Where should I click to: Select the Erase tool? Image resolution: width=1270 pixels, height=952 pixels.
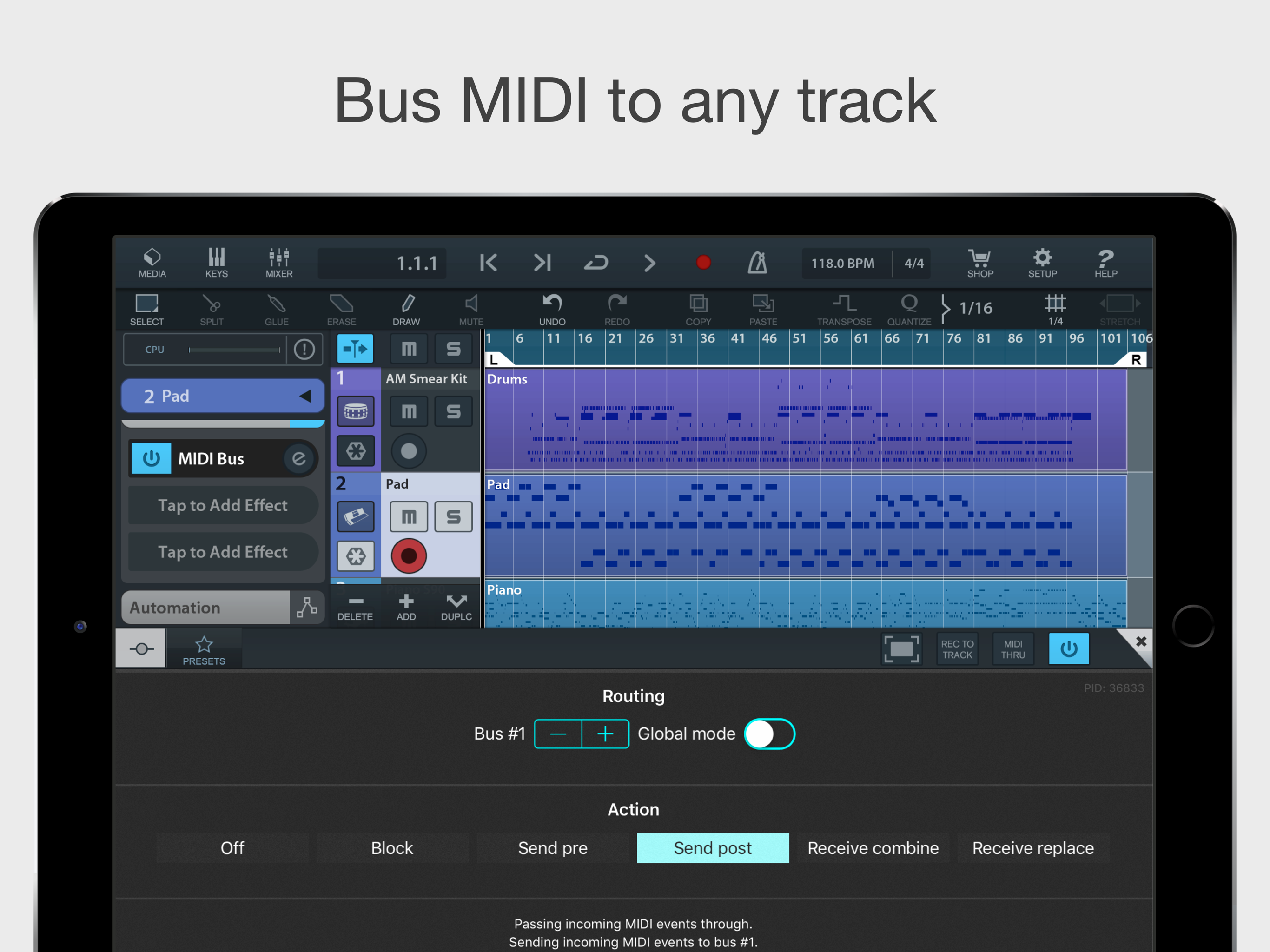coord(341,309)
